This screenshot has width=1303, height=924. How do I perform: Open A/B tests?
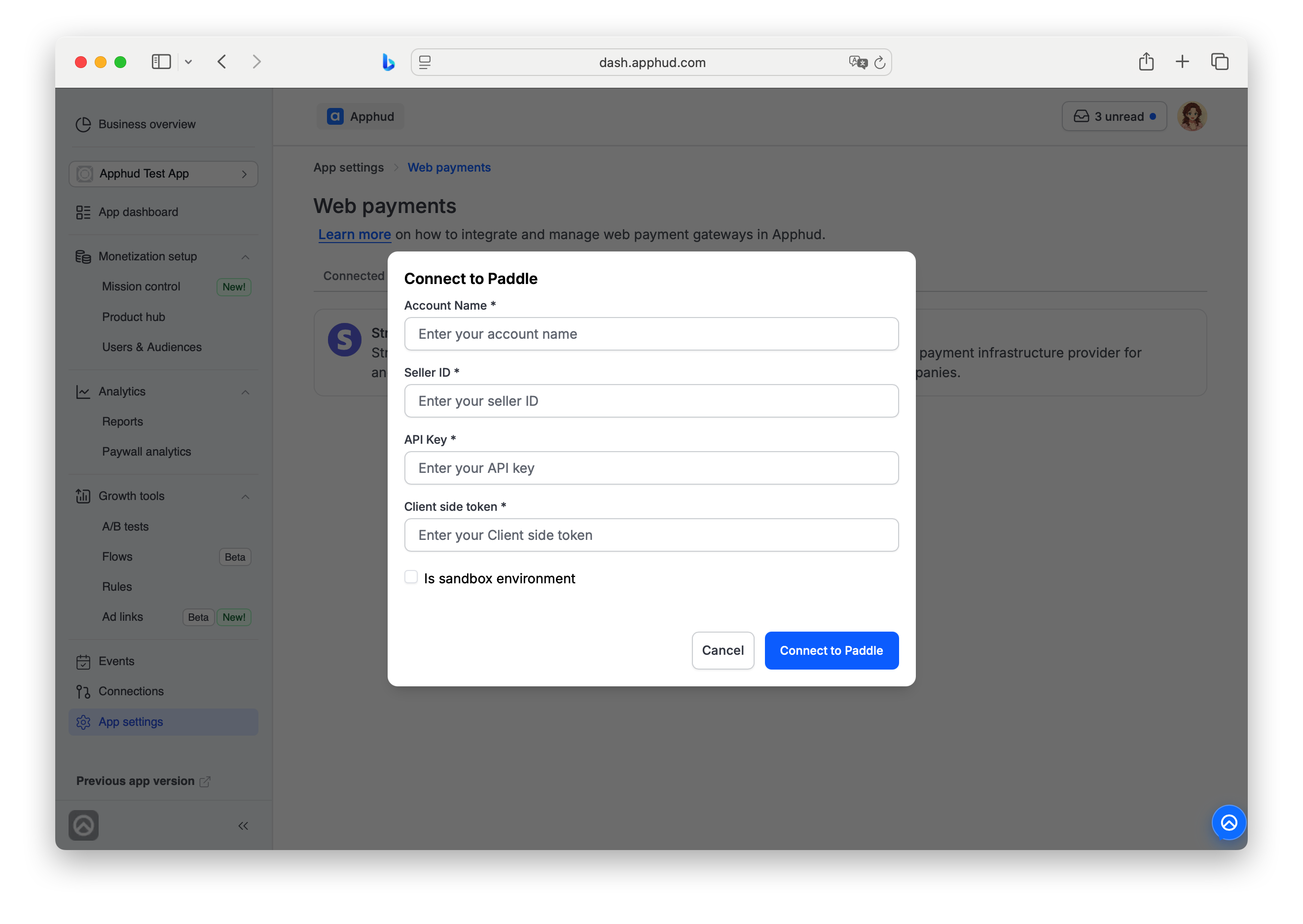[125, 526]
